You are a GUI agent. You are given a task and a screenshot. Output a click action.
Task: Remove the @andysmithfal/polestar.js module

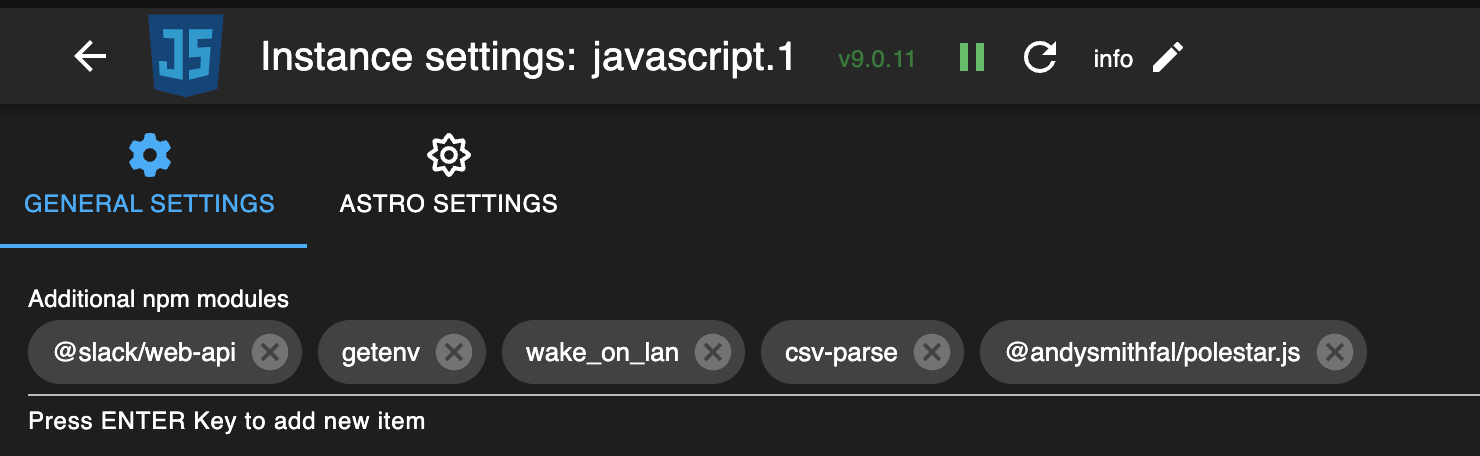click(1334, 352)
